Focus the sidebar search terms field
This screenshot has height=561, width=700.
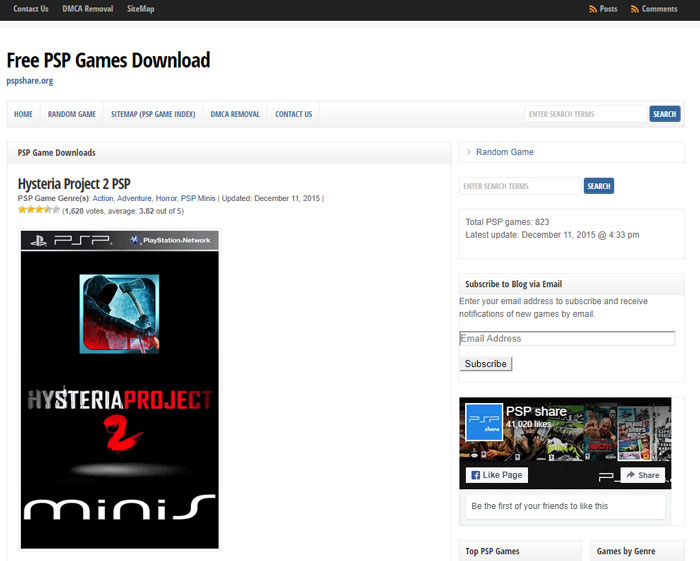520,186
